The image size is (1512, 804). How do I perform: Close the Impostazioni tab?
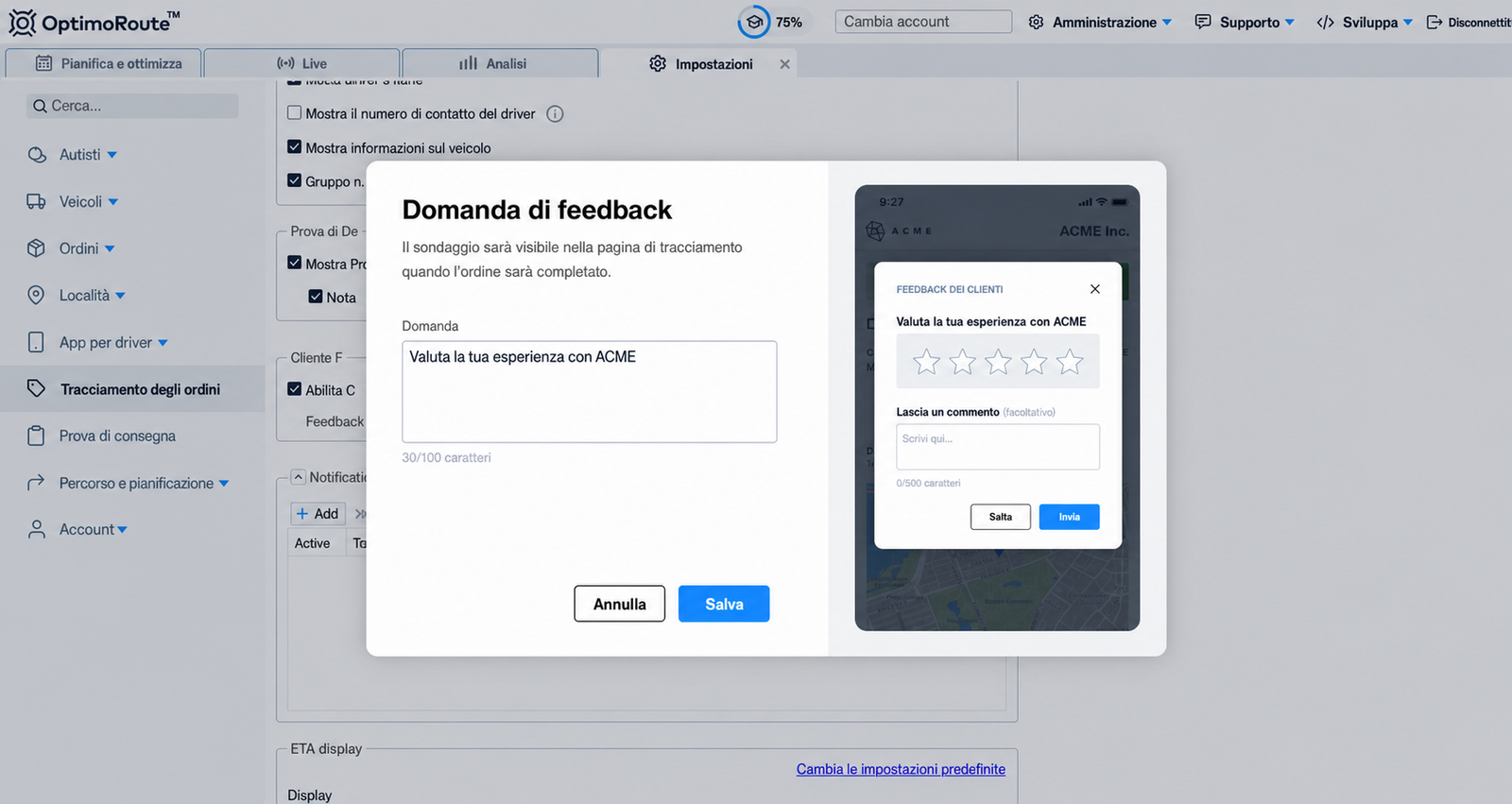click(x=784, y=64)
